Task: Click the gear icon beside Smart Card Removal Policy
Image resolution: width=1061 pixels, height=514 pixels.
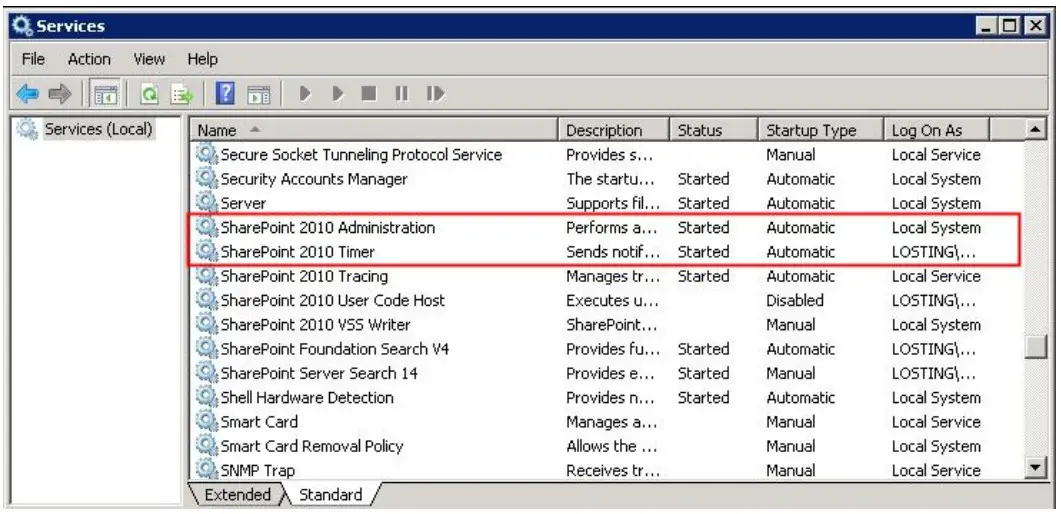Action: tap(206, 446)
